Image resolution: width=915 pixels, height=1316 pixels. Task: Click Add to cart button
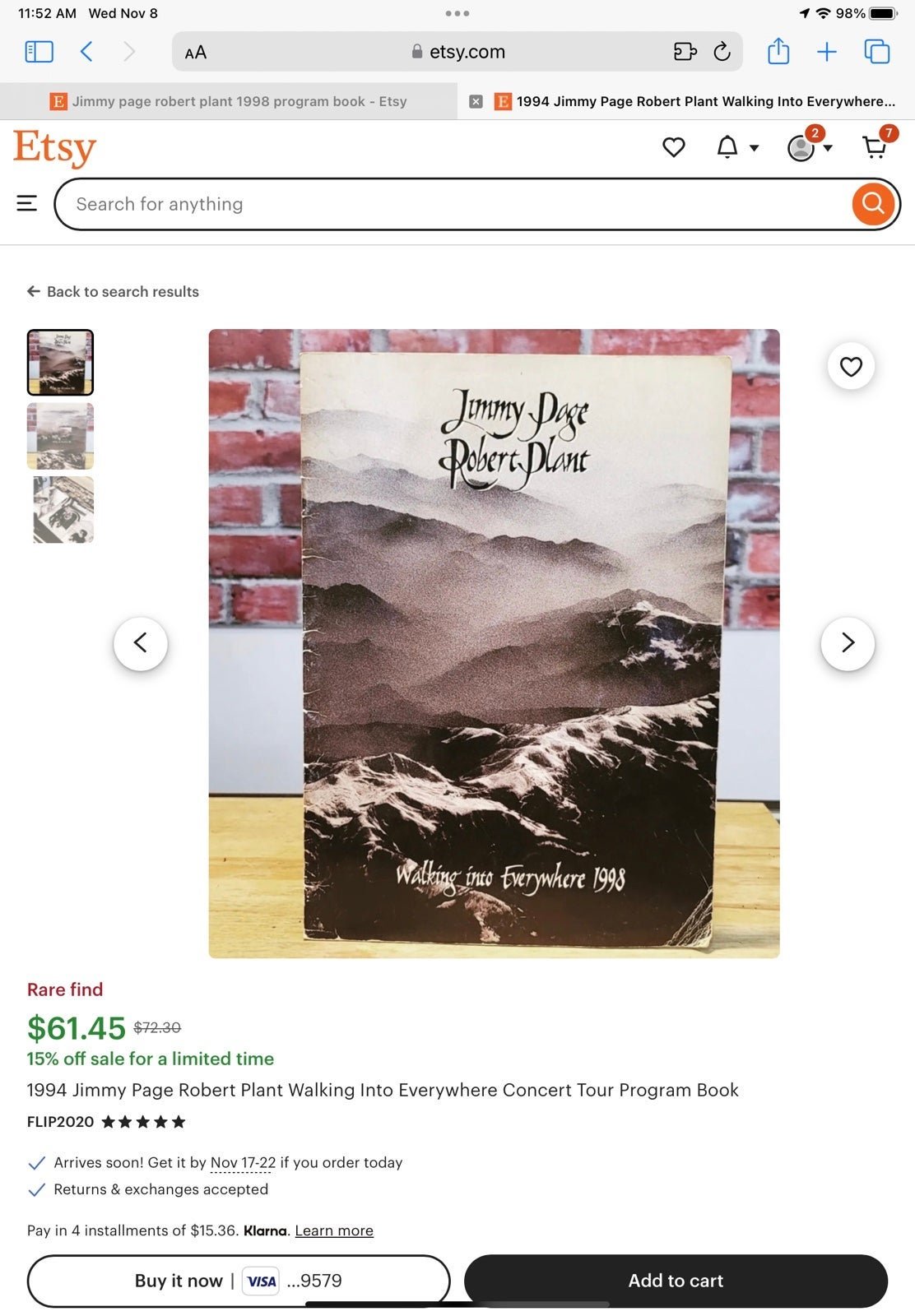[676, 1280]
